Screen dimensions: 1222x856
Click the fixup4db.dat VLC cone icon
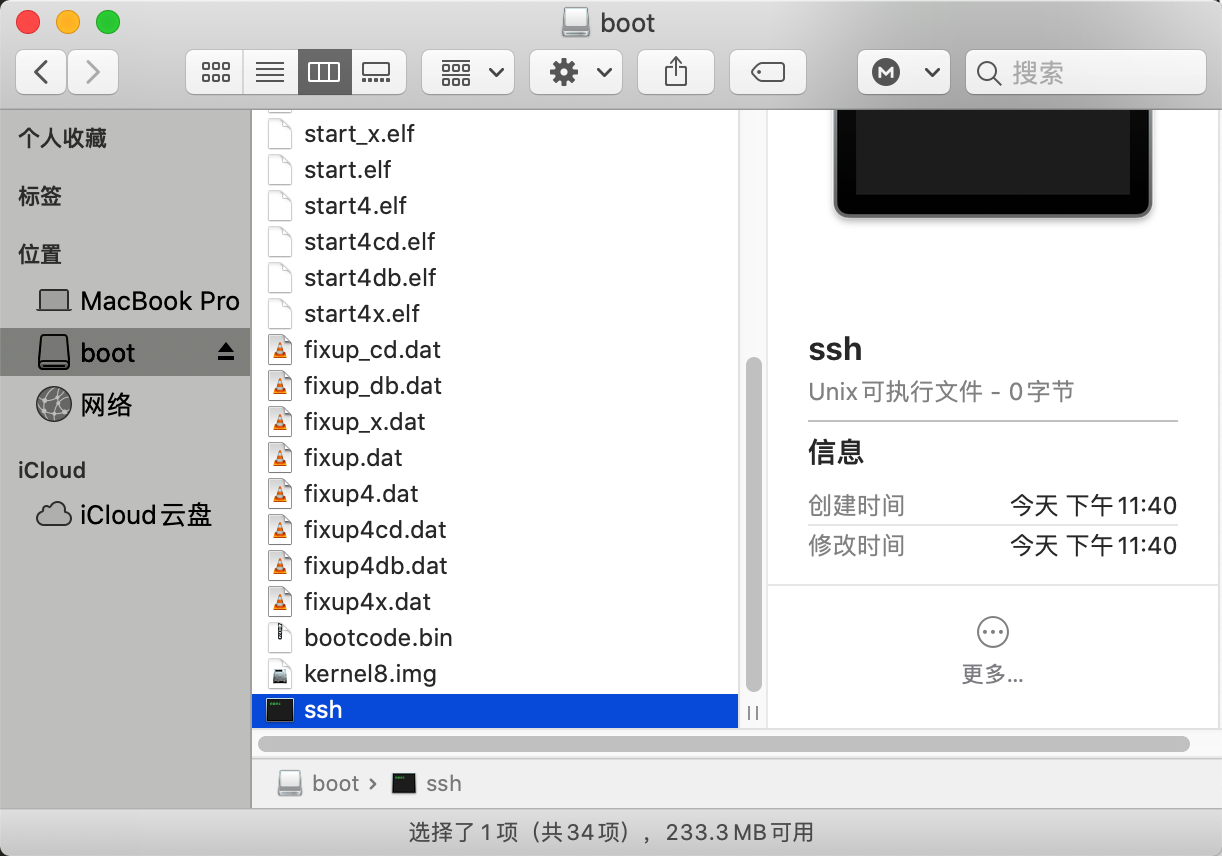click(x=281, y=566)
